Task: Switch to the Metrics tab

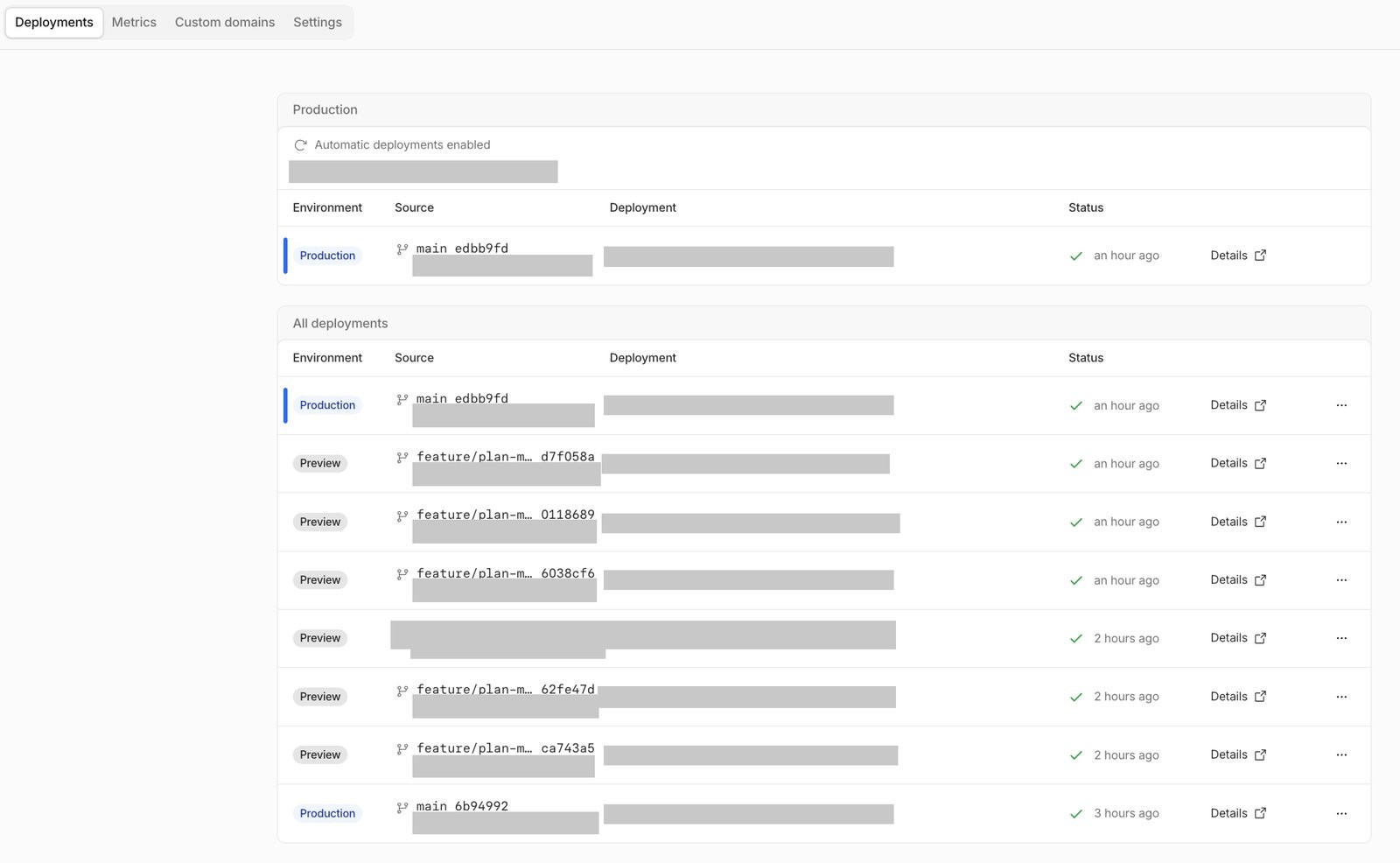Action: (134, 22)
